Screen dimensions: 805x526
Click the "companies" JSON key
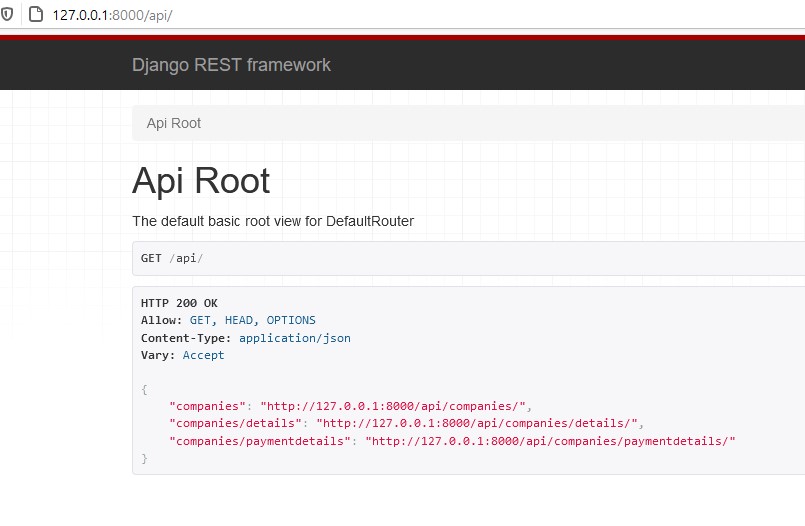coord(207,406)
